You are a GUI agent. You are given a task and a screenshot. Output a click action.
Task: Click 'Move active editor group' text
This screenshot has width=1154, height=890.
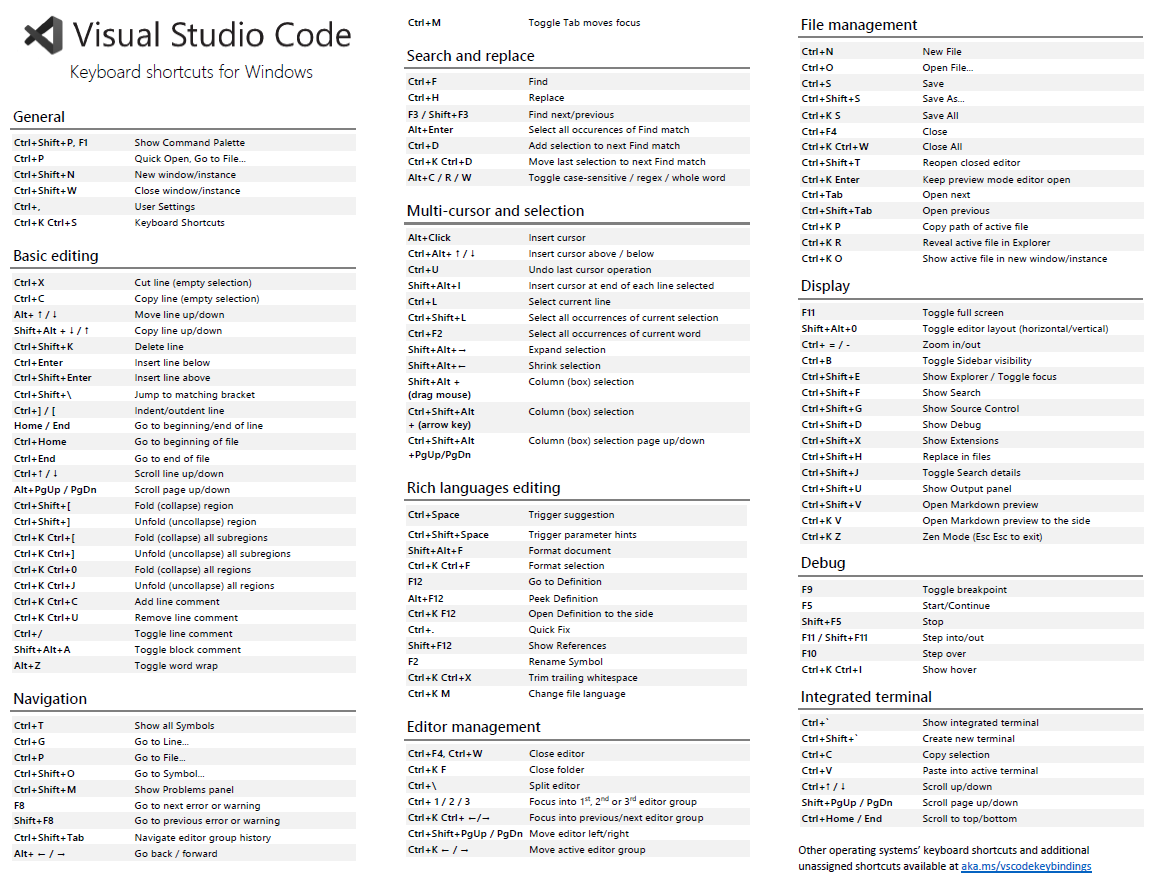tap(587, 850)
